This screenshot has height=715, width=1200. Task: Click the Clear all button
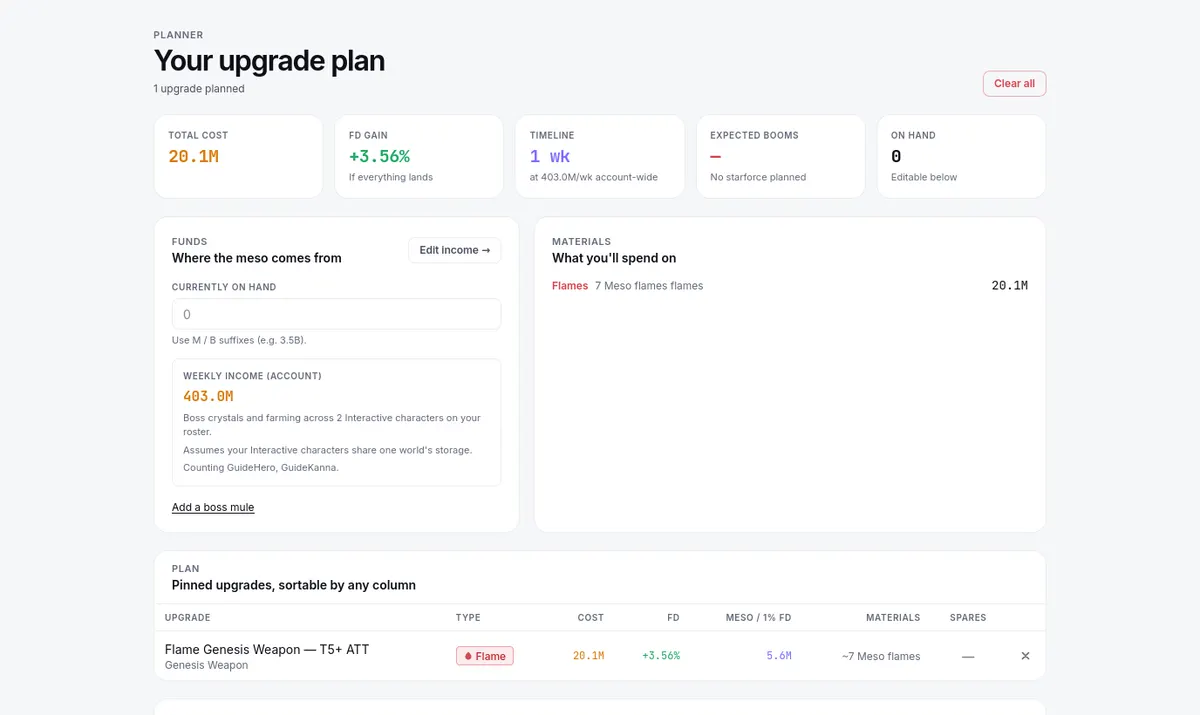point(1014,84)
